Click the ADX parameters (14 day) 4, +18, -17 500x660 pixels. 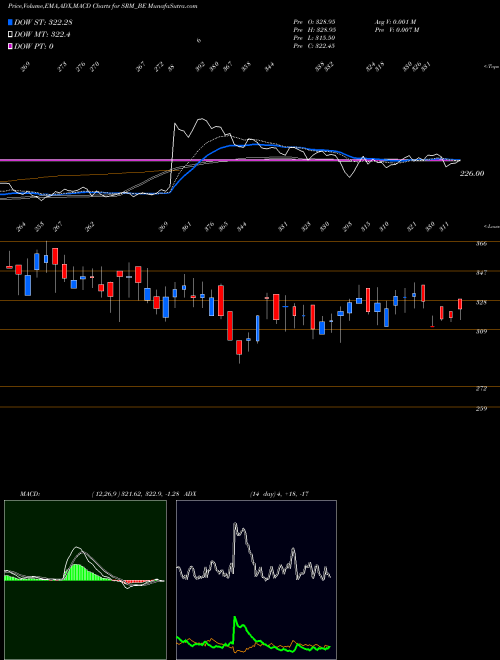click(x=279, y=493)
